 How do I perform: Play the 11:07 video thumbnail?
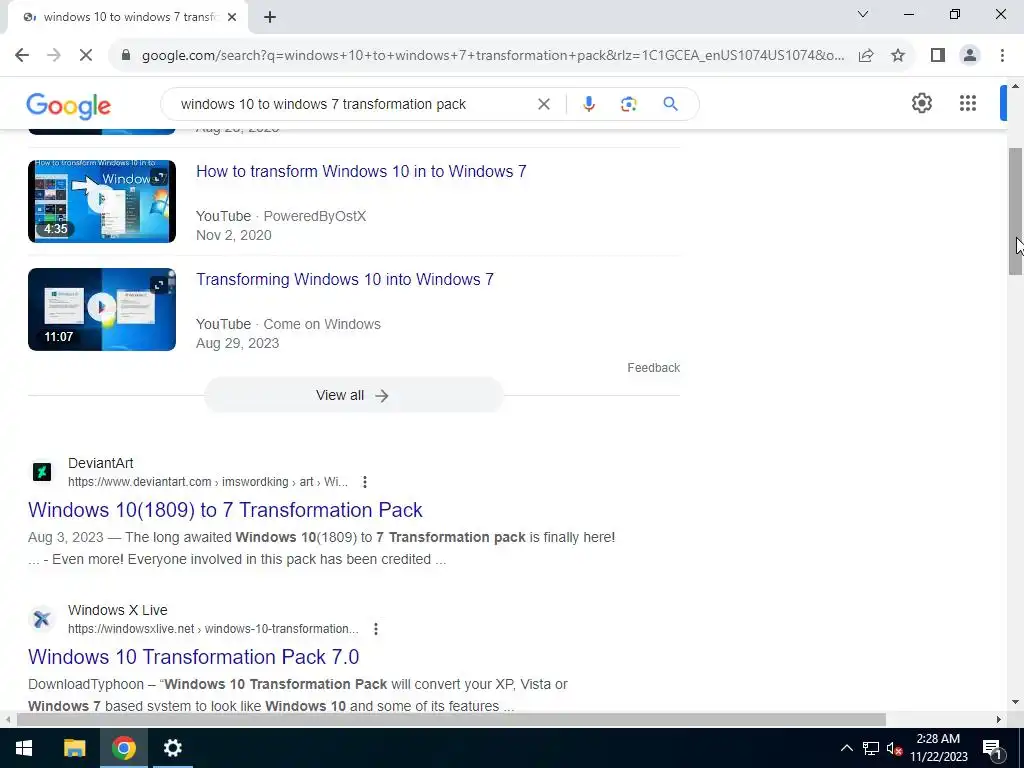tap(102, 309)
